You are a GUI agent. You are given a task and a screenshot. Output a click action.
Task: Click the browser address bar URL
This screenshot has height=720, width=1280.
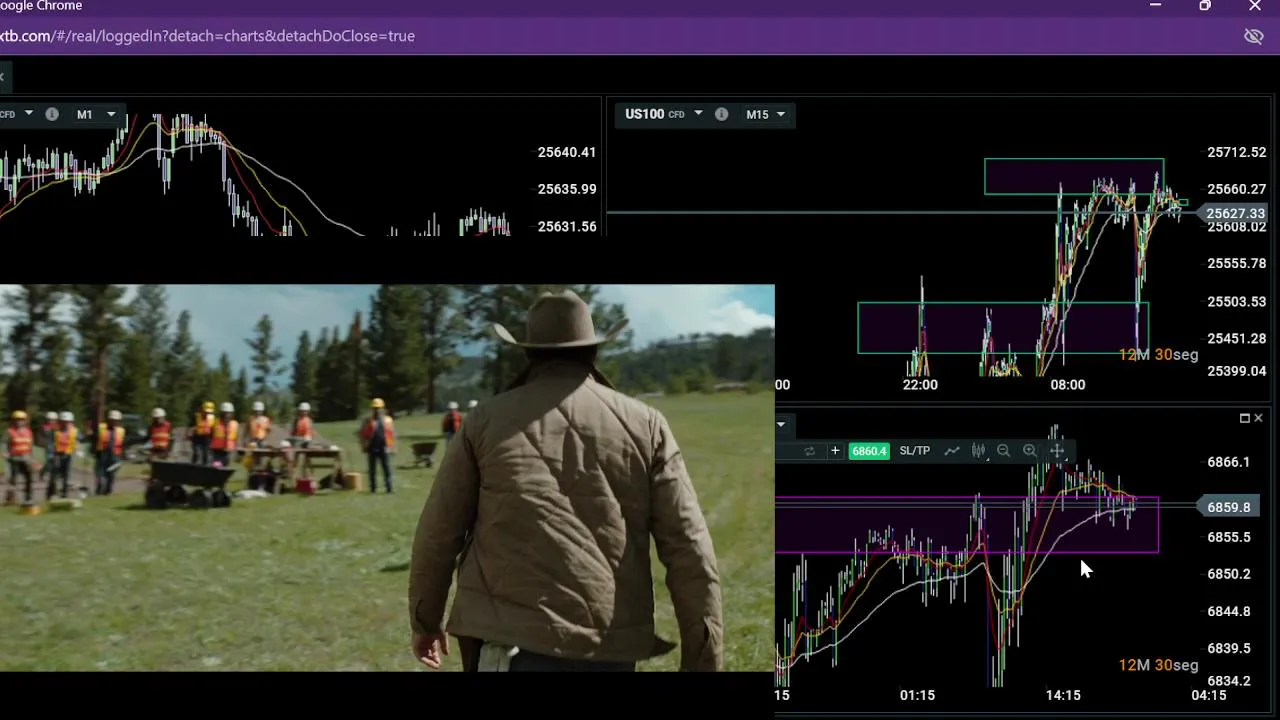click(x=207, y=36)
